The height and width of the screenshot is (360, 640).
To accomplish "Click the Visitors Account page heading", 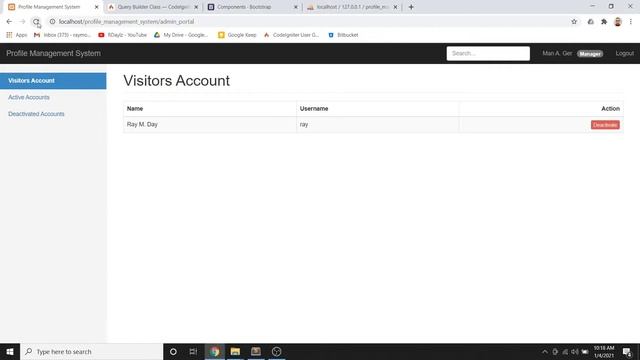I will click(x=176, y=81).
